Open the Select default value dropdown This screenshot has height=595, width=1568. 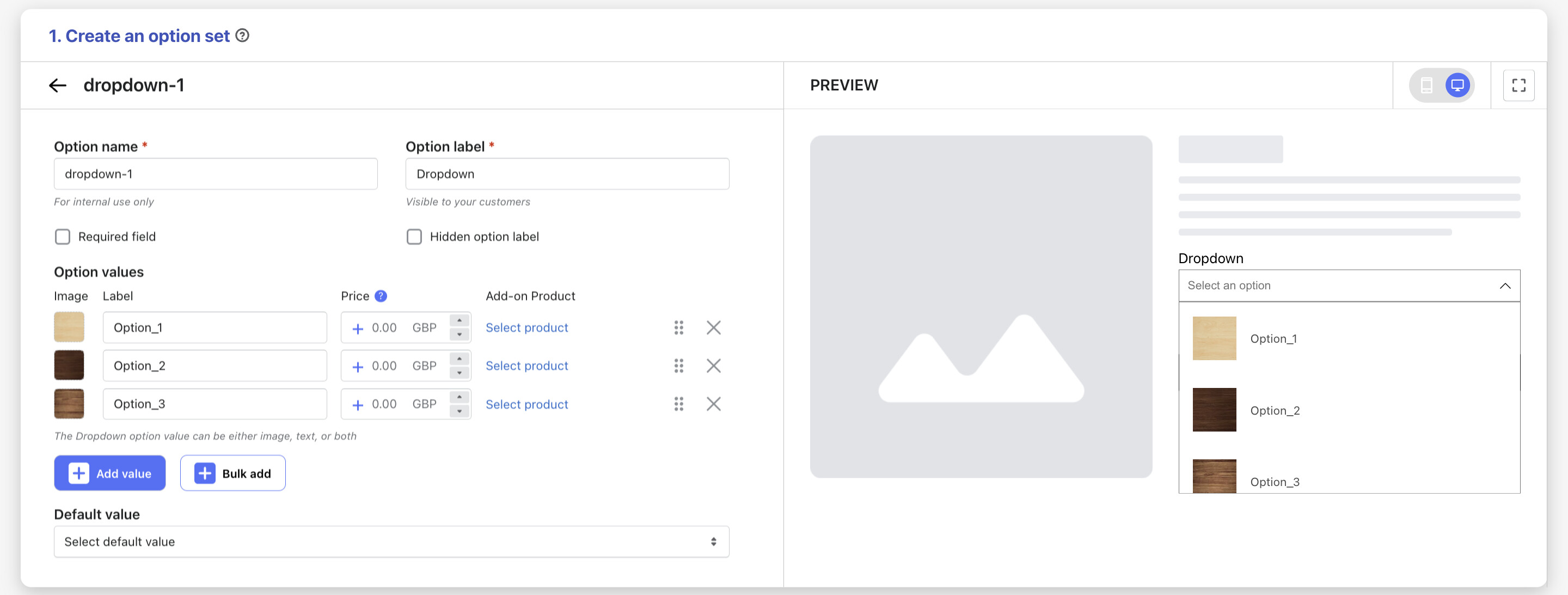pyautogui.click(x=391, y=542)
